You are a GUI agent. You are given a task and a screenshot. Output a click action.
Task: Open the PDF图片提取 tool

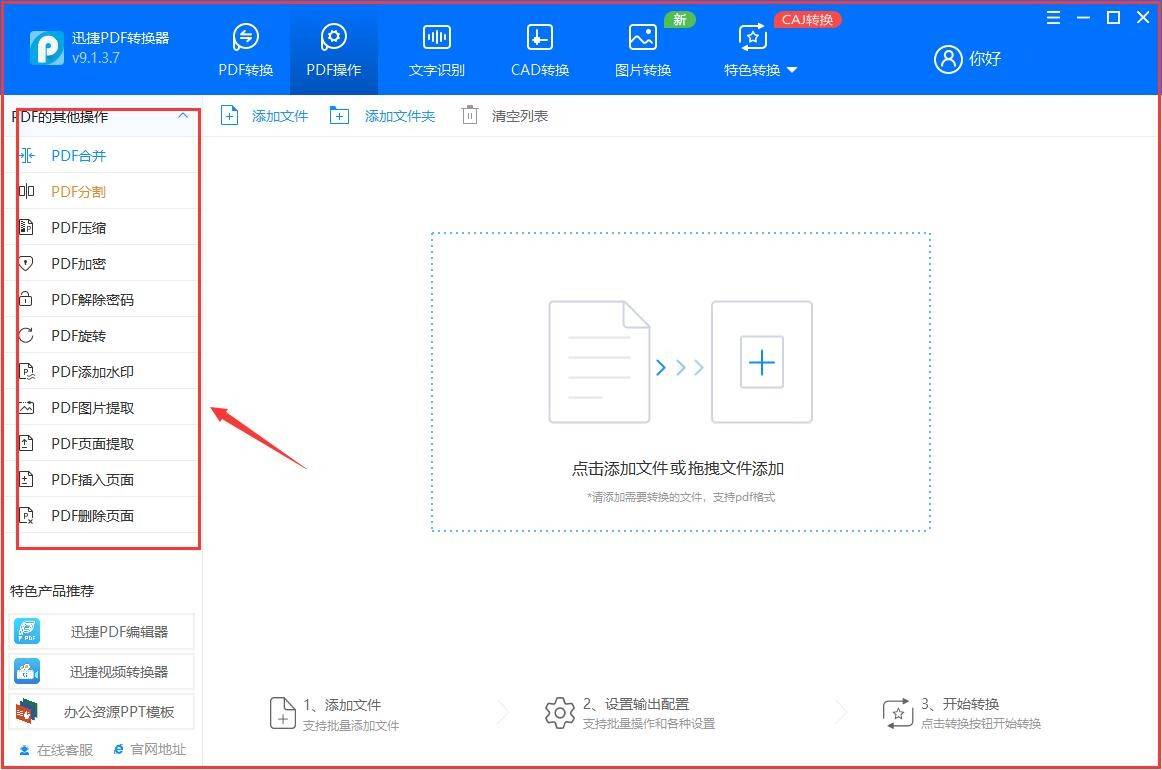point(90,407)
